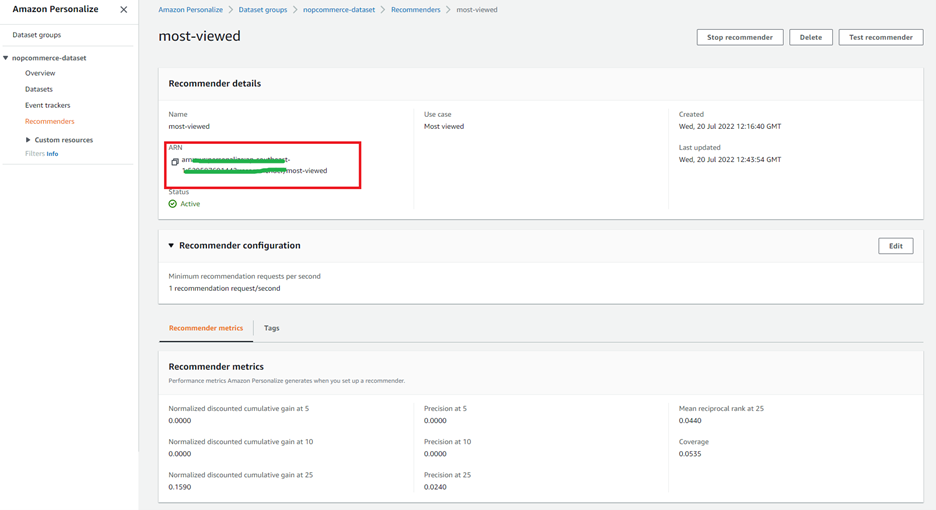This screenshot has width=936, height=510.
Task: Collapse the nopcommerce-dataset tree node
Action: [x=5, y=58]
